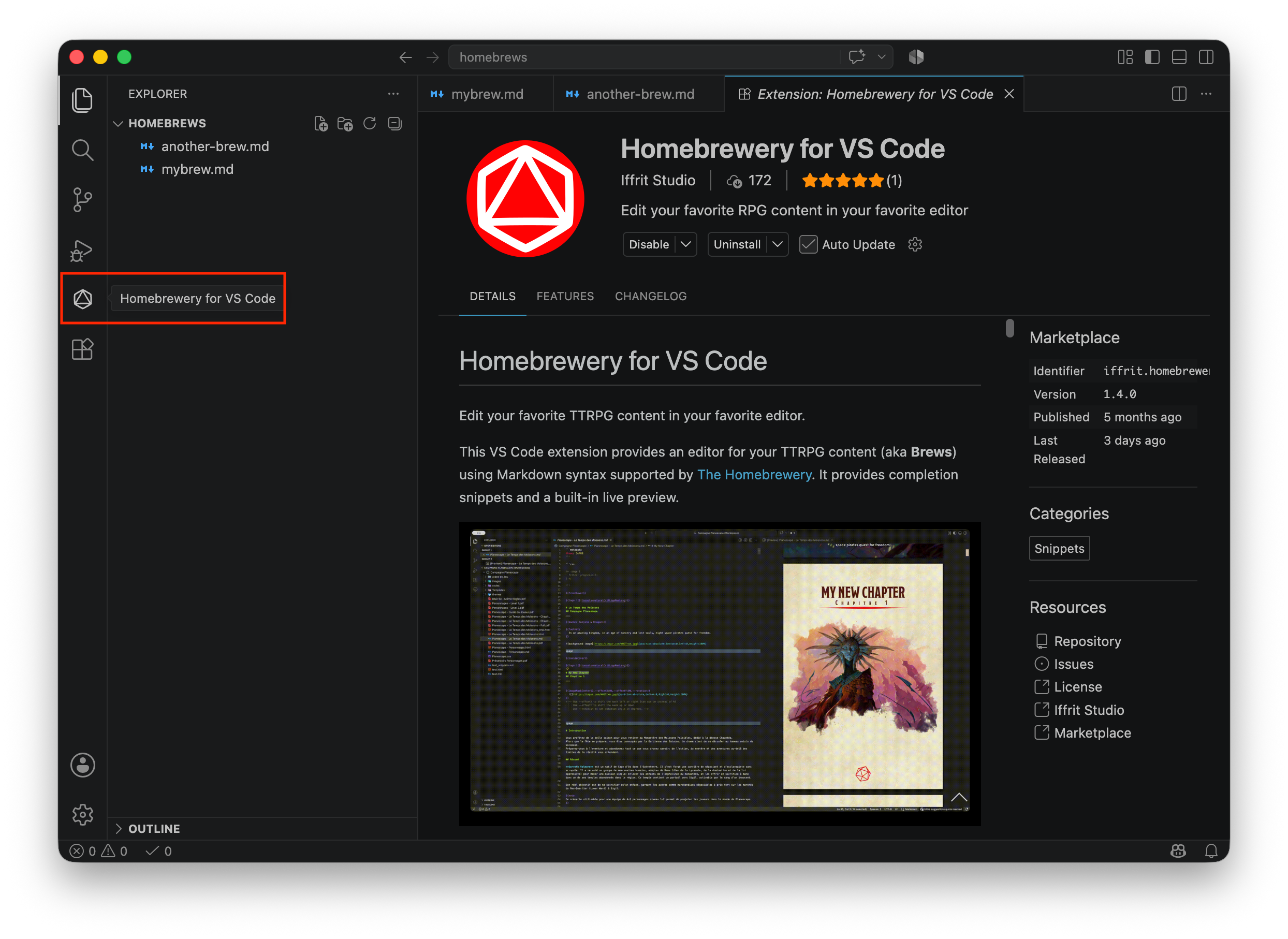Click the New Folder icon in HOMEBREWS header
Image resolution: width=1288 pixels, height=939 pixels.
345,123
